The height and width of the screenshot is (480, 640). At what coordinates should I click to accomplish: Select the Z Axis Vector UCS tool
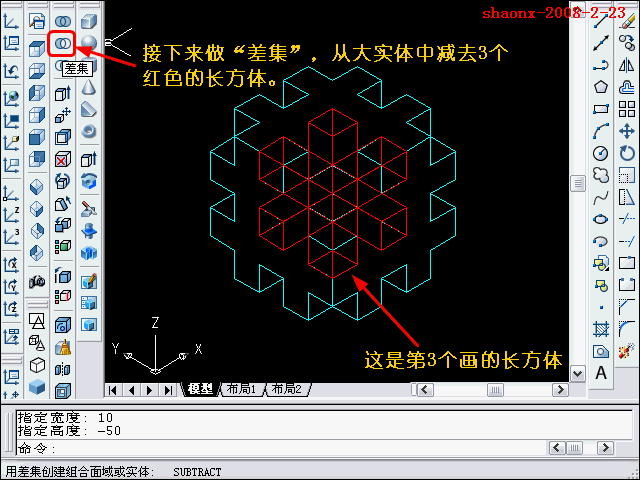pos(11,214)
